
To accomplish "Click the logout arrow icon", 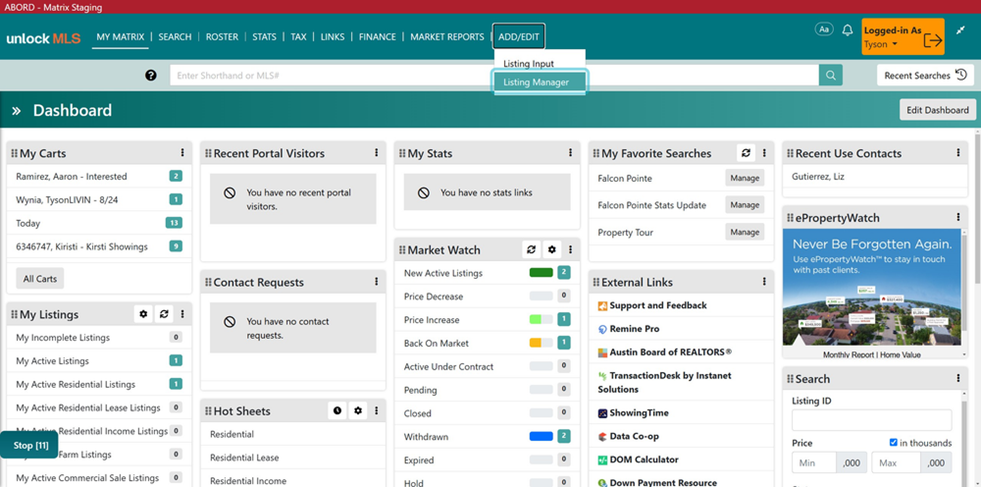I will [932, 39].
